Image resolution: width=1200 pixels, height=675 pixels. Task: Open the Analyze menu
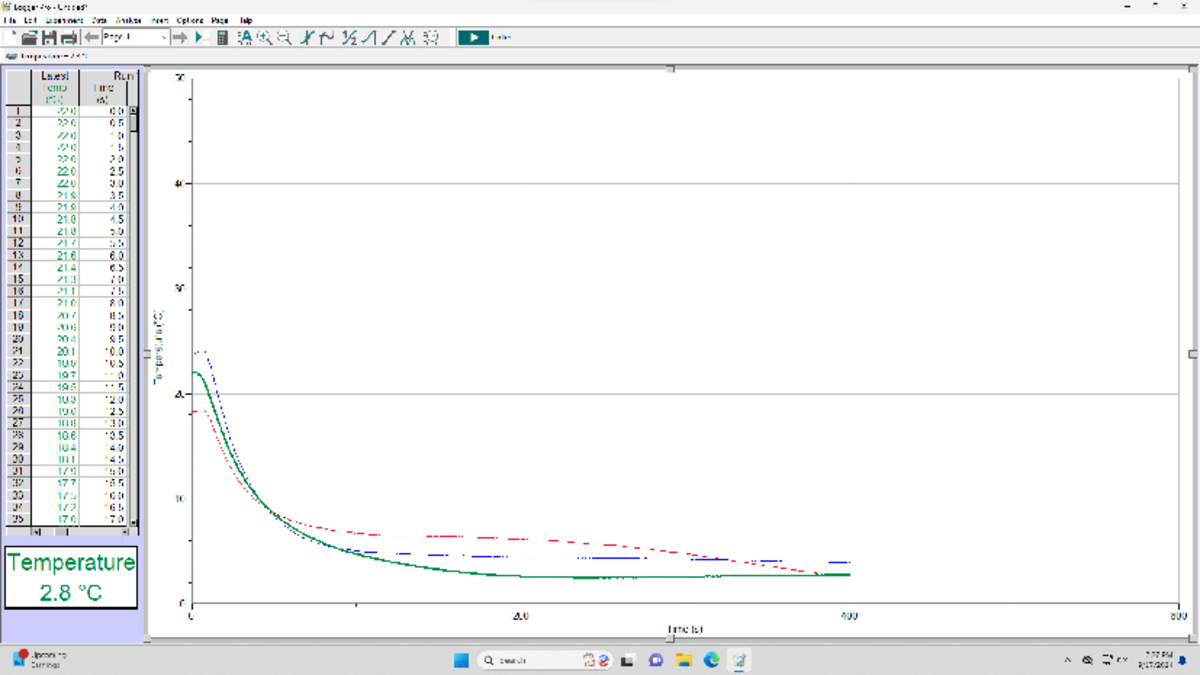pyautogui.click(x=127, y=20)
